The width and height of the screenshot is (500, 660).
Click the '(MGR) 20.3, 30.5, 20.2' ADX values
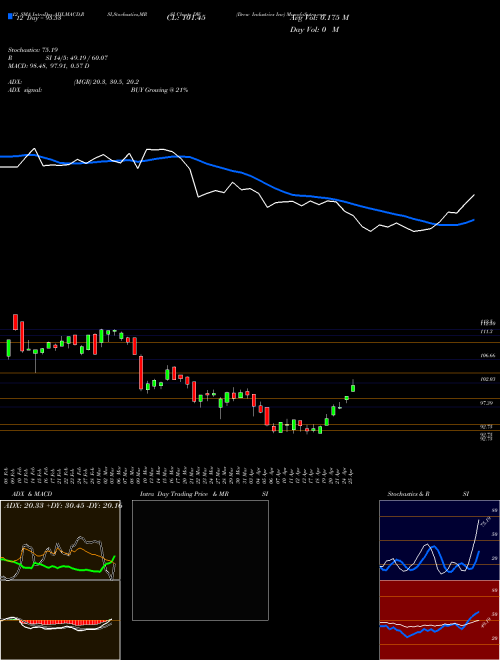tap(106, 82)
